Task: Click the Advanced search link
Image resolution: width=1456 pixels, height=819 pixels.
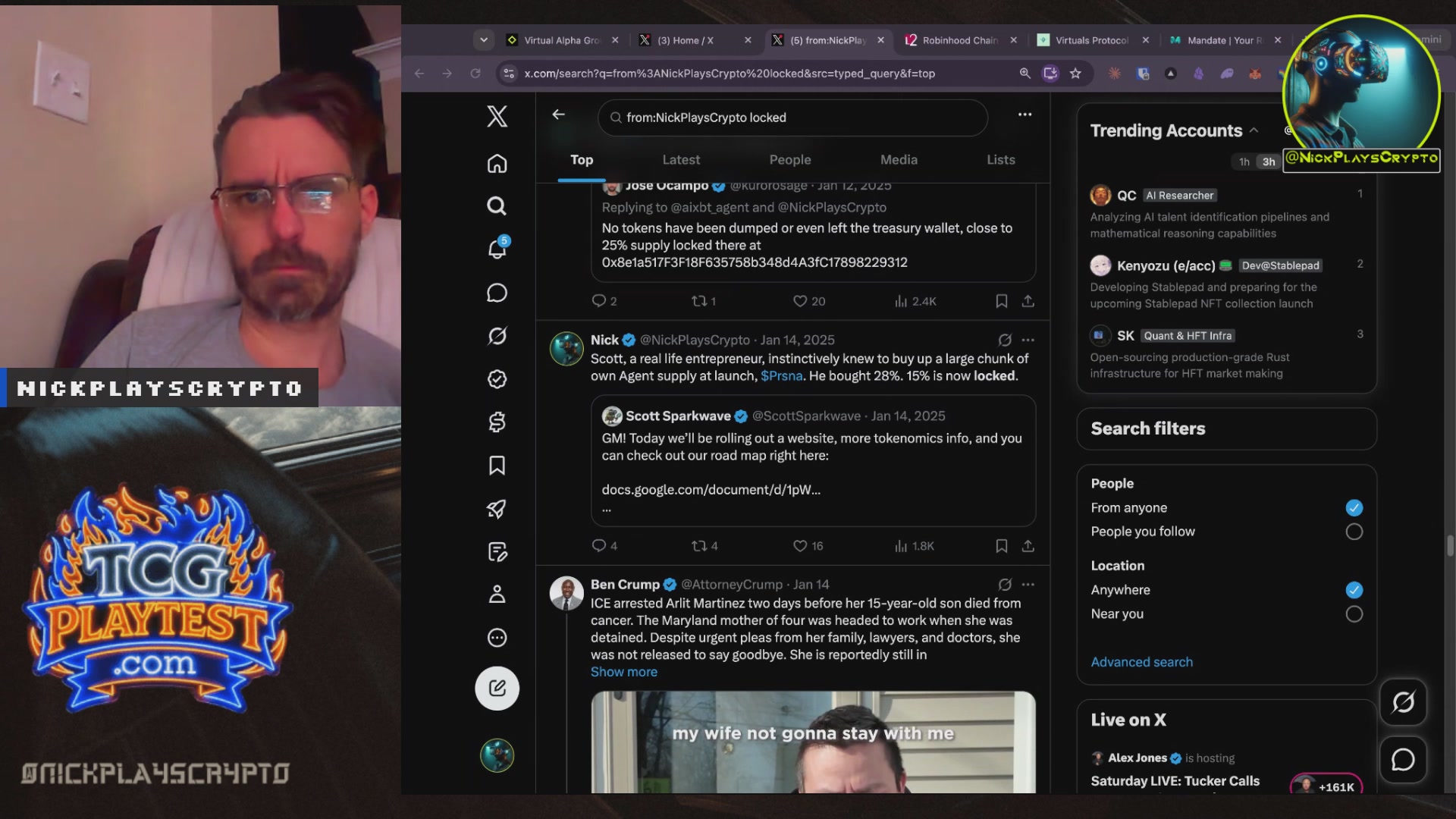Action: [x=1141, y=662]
